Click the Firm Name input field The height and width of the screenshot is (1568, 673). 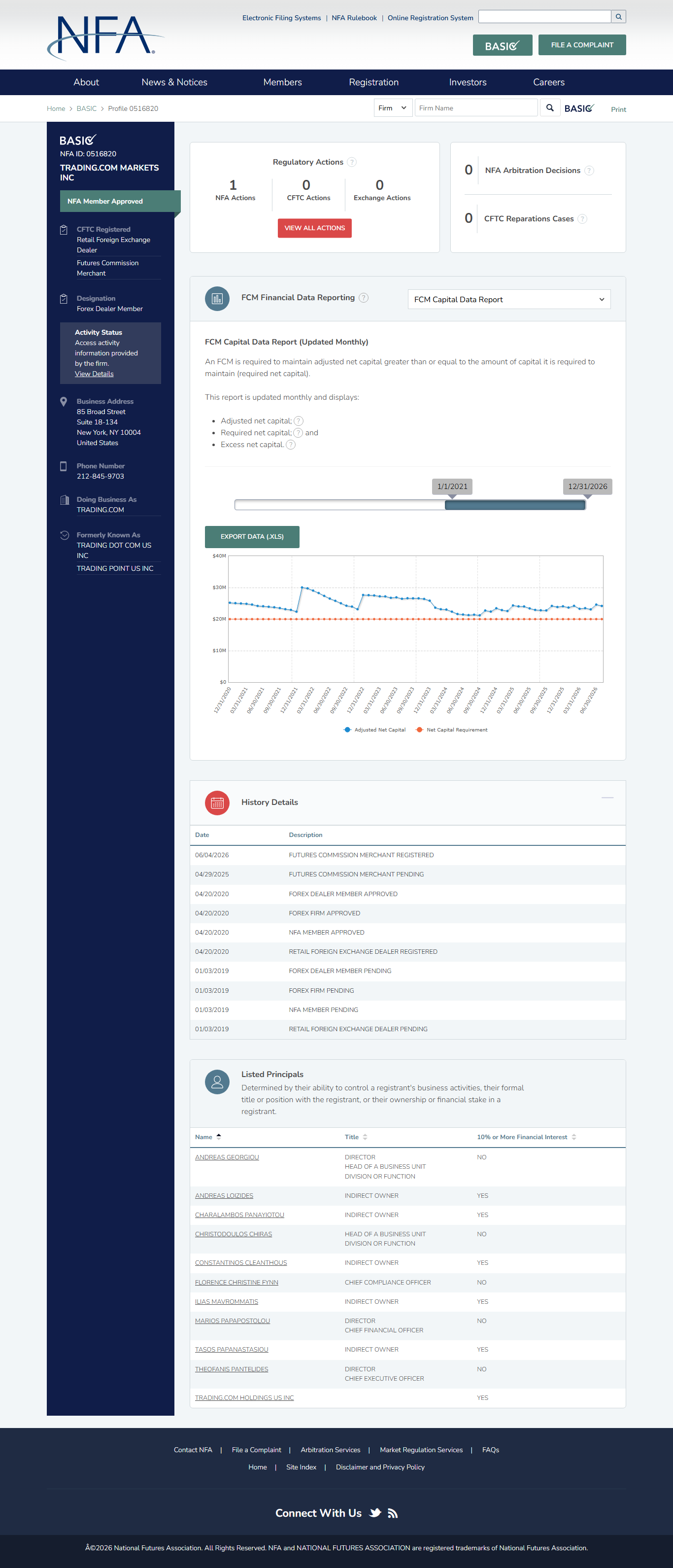point(476,108)
